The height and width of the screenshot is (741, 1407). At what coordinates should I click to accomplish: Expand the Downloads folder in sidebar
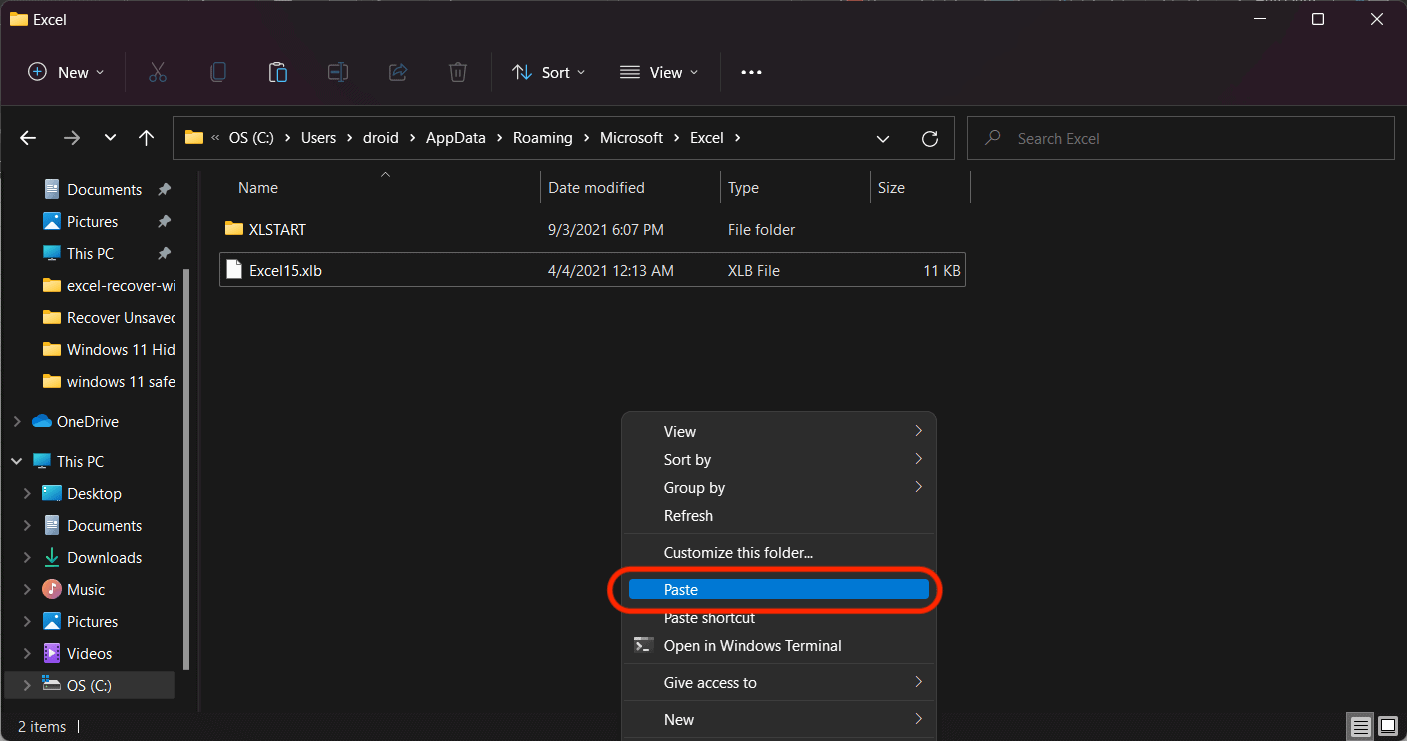tap(27, 558)
